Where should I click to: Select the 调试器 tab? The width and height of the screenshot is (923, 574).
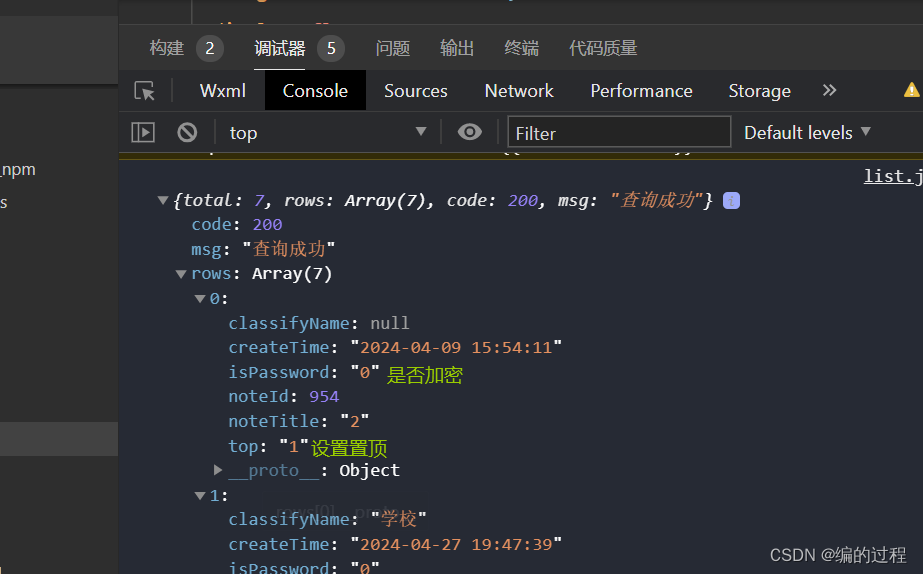[280, 48]
